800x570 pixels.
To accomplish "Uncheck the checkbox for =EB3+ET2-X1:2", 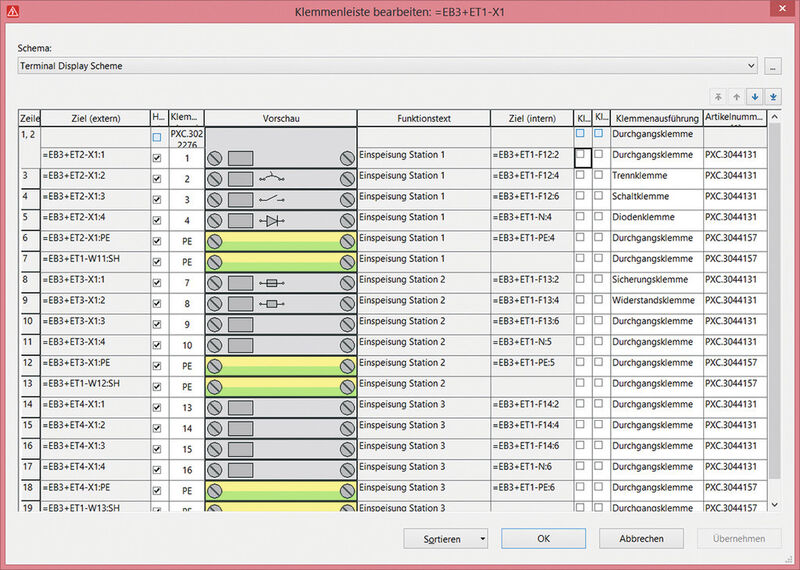I will [157, 179].
